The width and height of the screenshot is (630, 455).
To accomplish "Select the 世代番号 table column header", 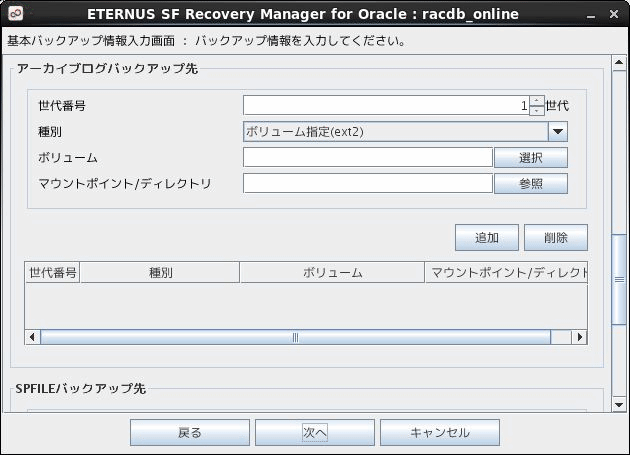I will (x=53, y=273).
